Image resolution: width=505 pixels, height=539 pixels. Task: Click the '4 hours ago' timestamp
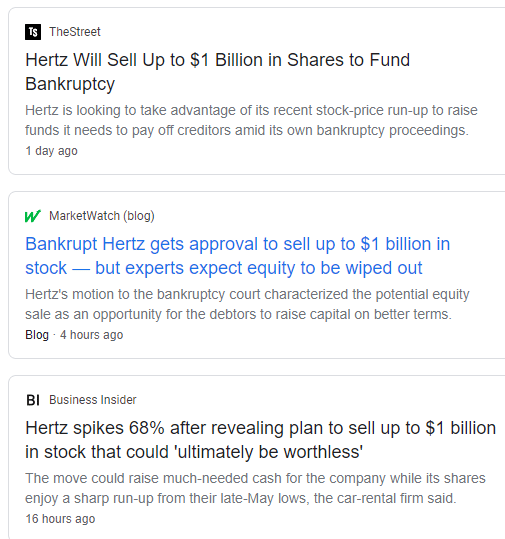(91, 335)
